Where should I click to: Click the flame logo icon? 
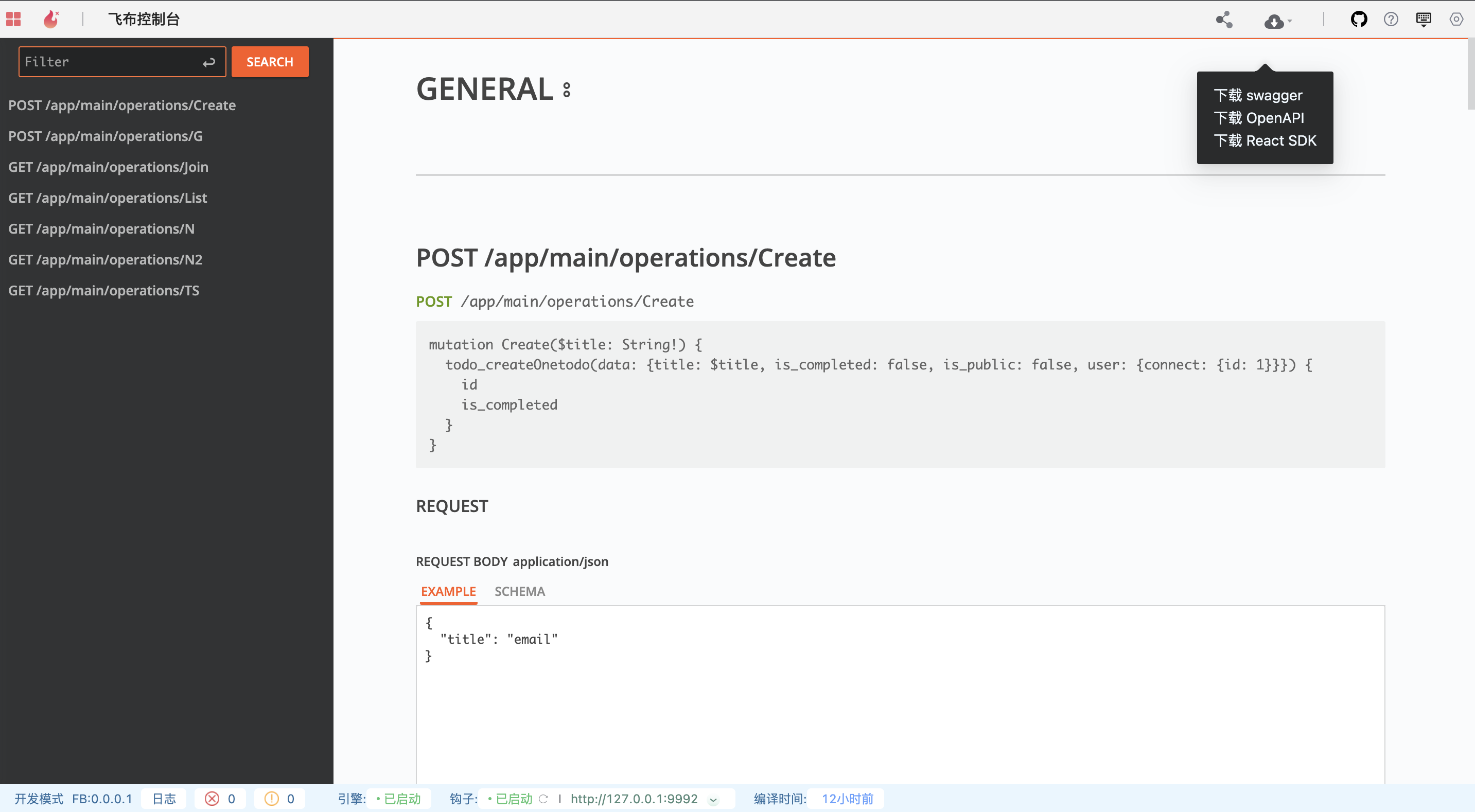[51, 20]
